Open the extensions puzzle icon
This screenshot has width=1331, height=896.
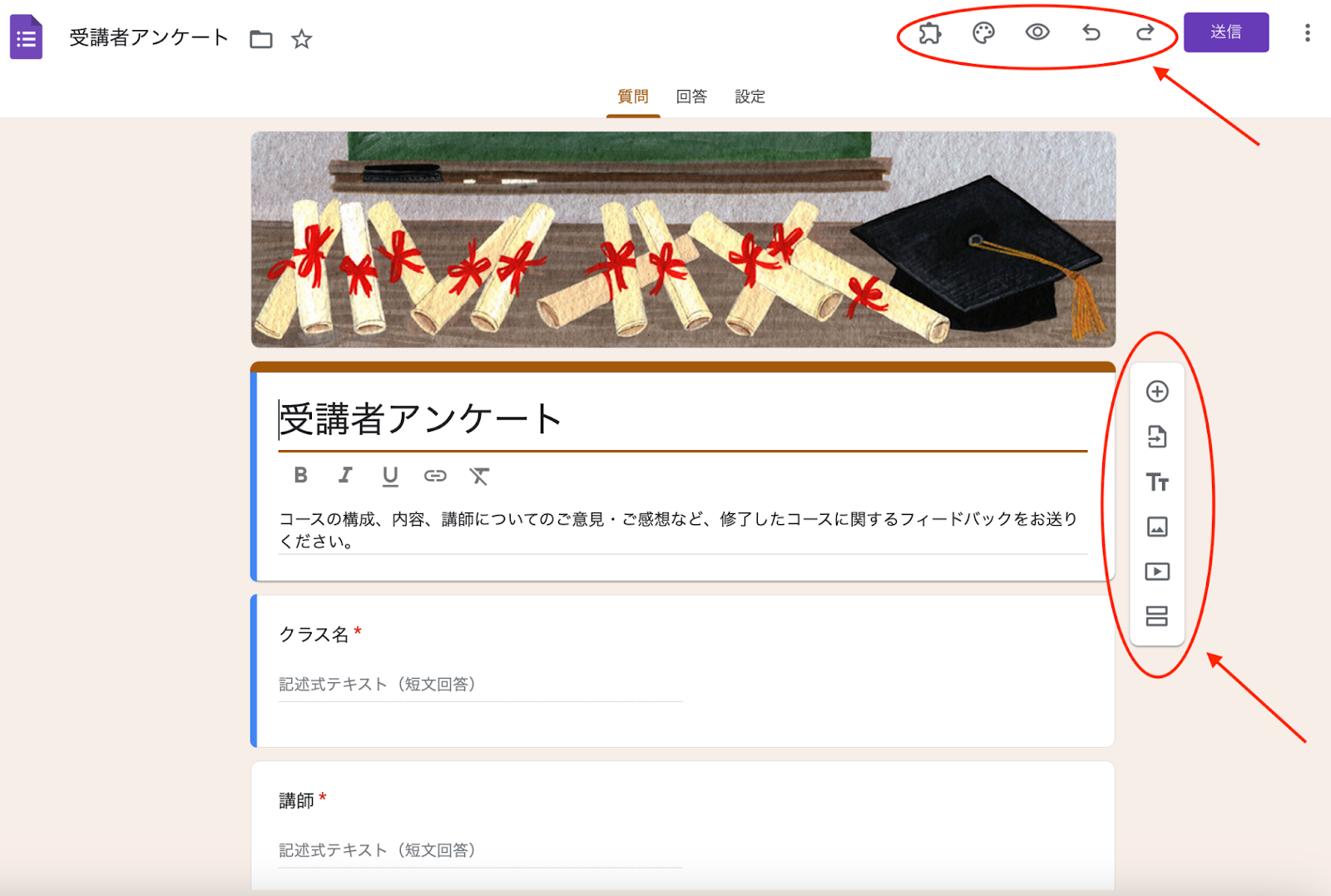929,34
